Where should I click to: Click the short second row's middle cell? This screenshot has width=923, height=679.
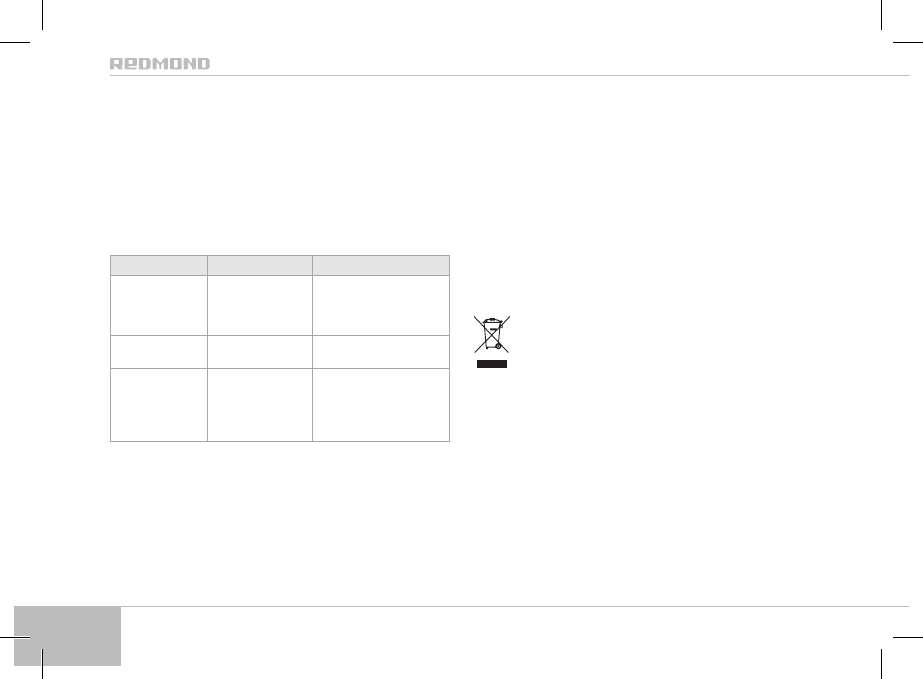click(x=260, y=351)
